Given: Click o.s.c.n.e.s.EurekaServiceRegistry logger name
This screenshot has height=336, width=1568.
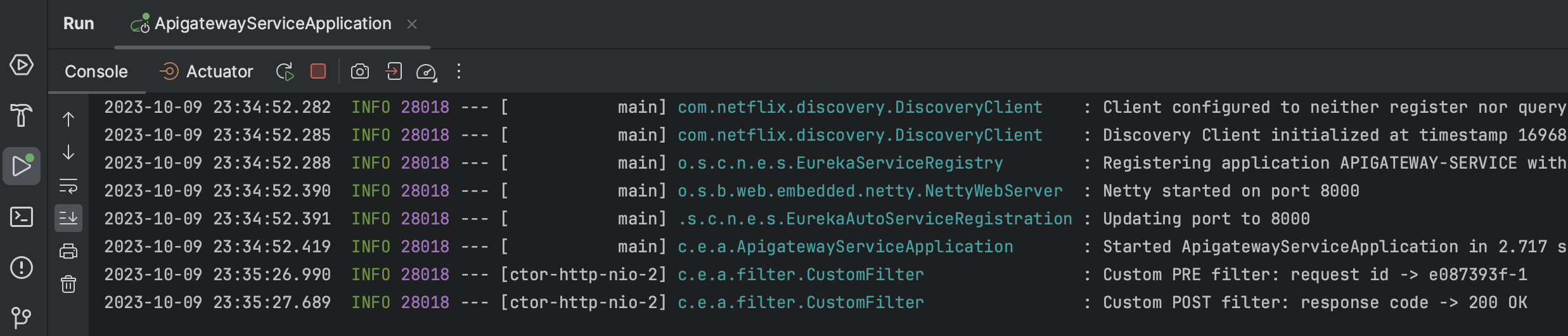Looking at the screenshot, I should 840,163.
